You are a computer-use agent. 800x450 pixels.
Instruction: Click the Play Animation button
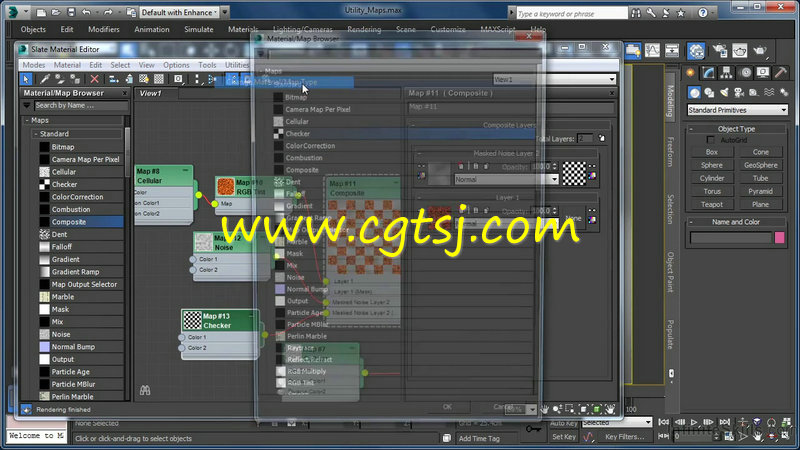[x=694, y=422]
